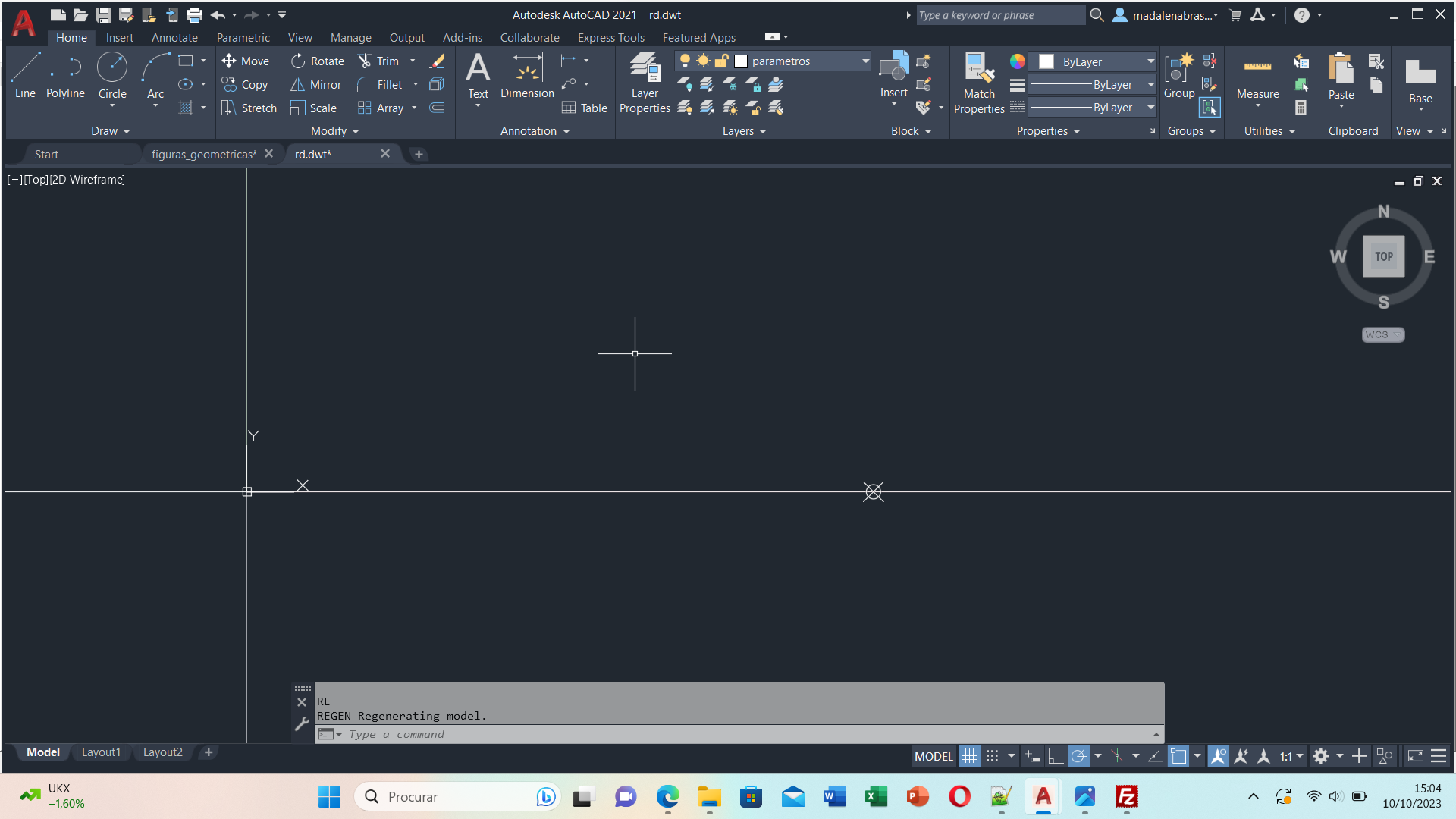Click the Plot printer icon
This screenshot has height=819, width=1456.
tap(195, 14)
